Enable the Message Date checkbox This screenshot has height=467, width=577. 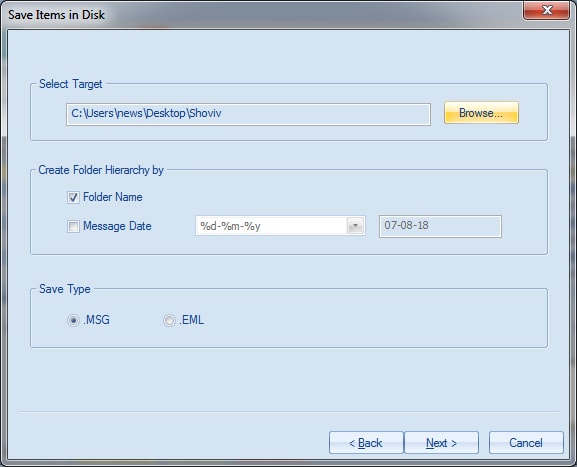click(73, 226)
